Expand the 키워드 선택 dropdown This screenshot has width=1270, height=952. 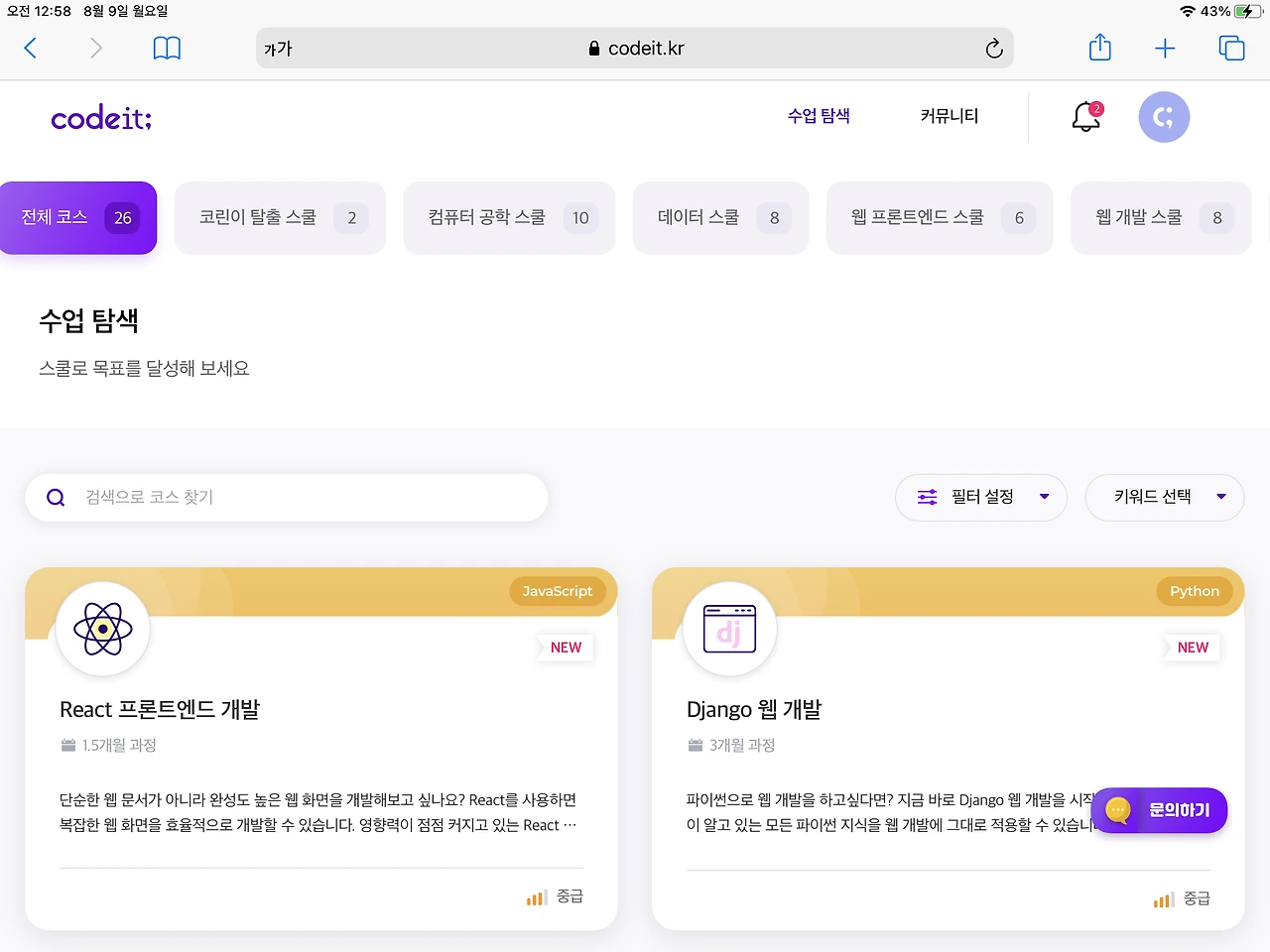click(1165, 497)
